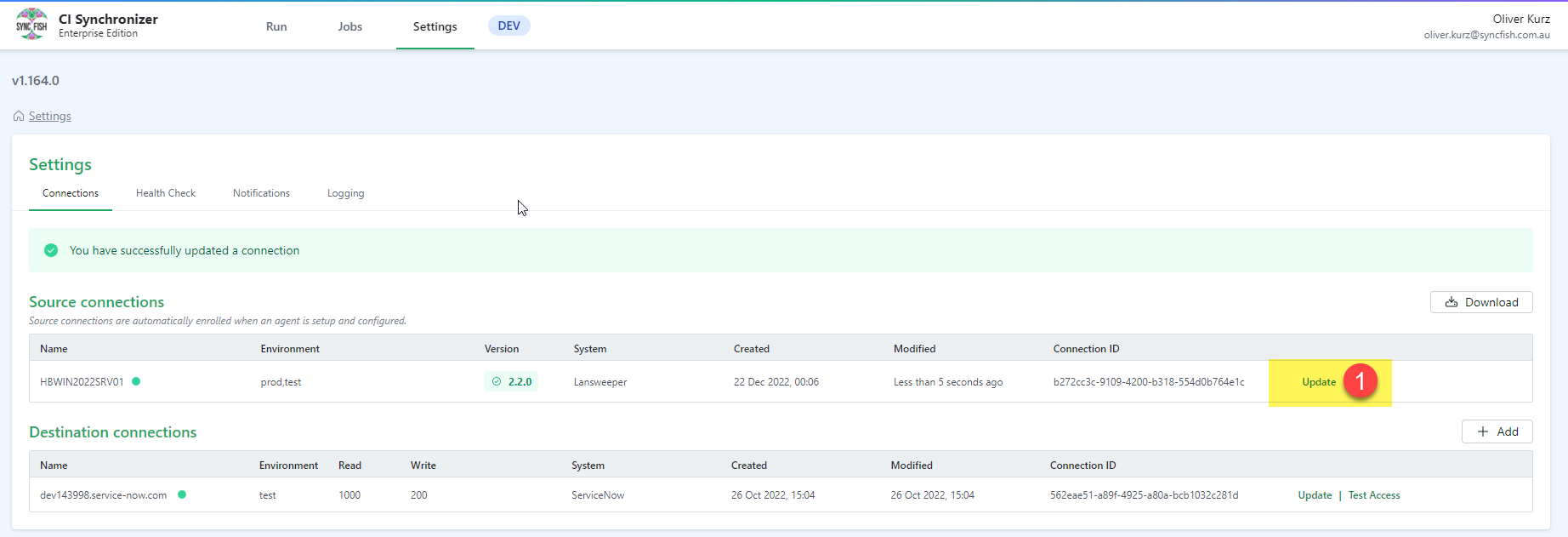Click the version 2.2.0 badge
Image resolution: width=1568 pixels, height=537 pixels.
(x=511, y=381)
